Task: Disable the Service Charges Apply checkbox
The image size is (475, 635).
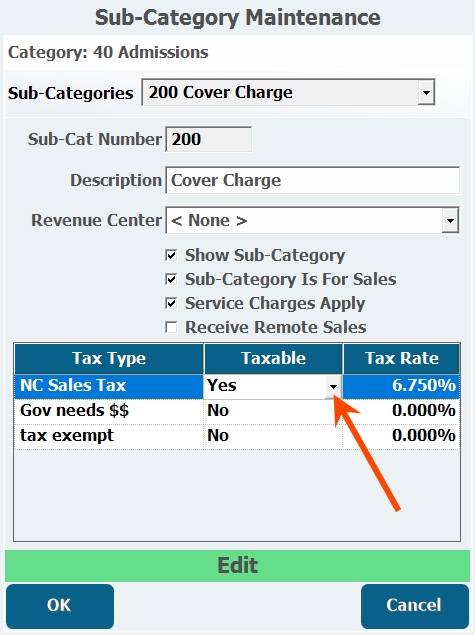Action: 171,303
